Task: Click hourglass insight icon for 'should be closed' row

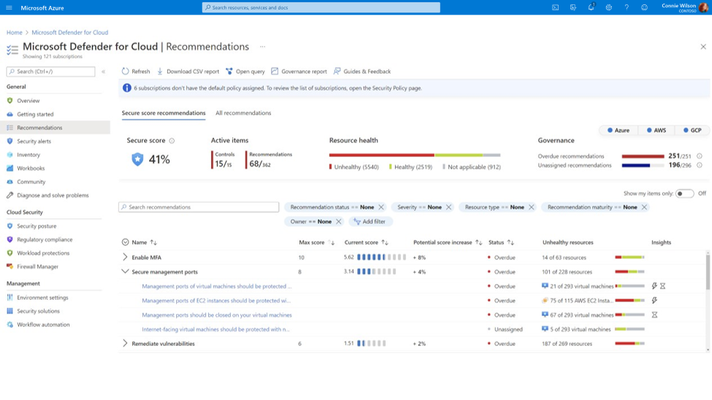Action: tap(655, 315)
